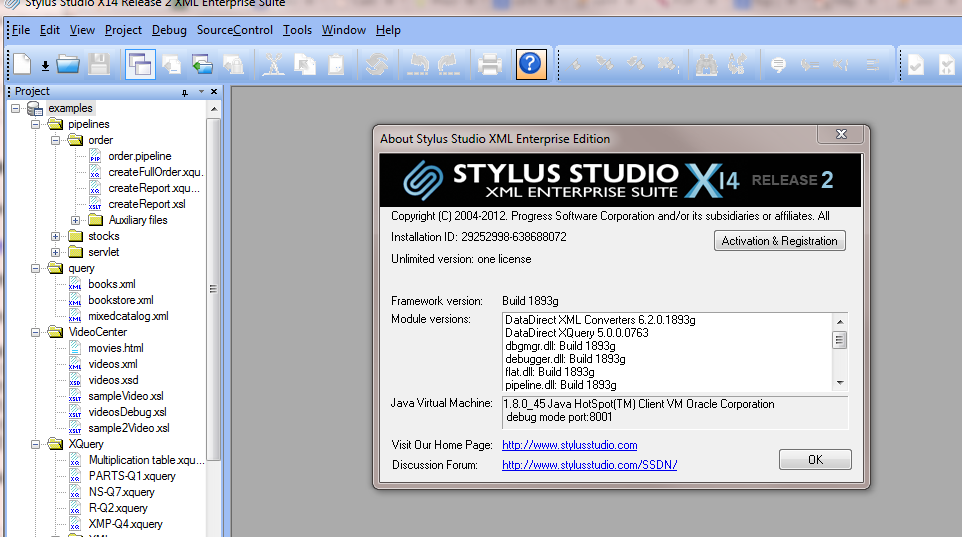Screen dimensions: 962x537
Task: Click the Open file folder icon
Action: (x=68, y=64)
